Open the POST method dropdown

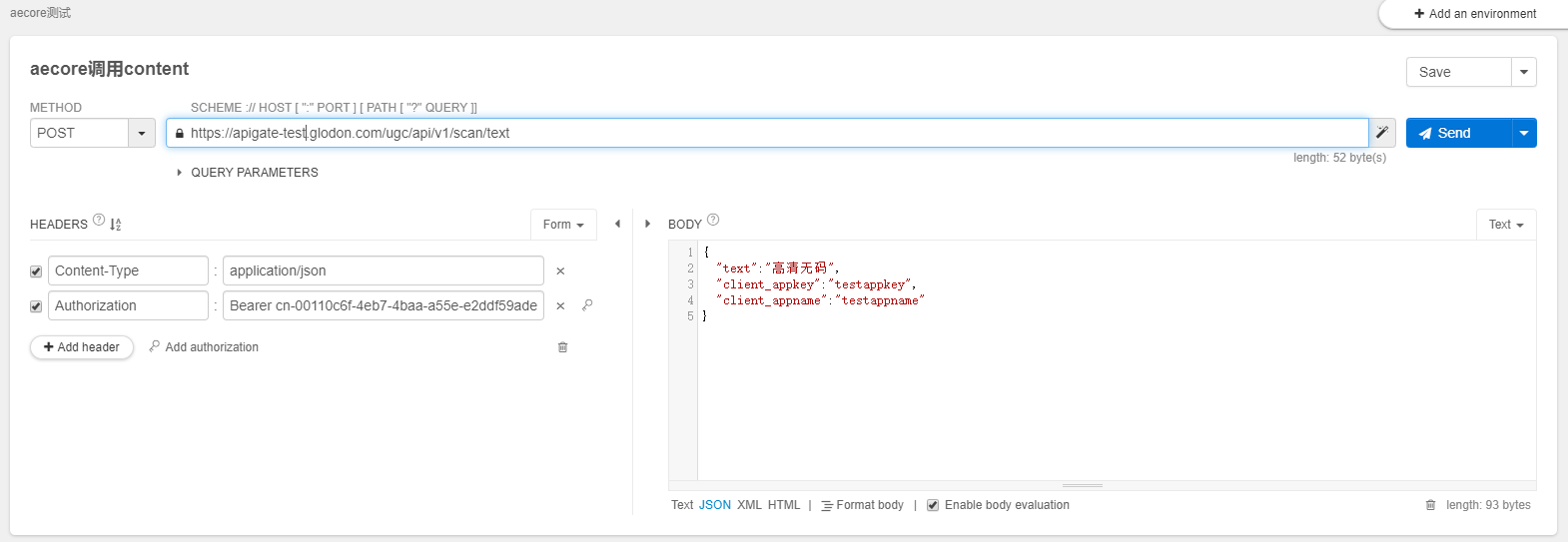tap(142, 133)
